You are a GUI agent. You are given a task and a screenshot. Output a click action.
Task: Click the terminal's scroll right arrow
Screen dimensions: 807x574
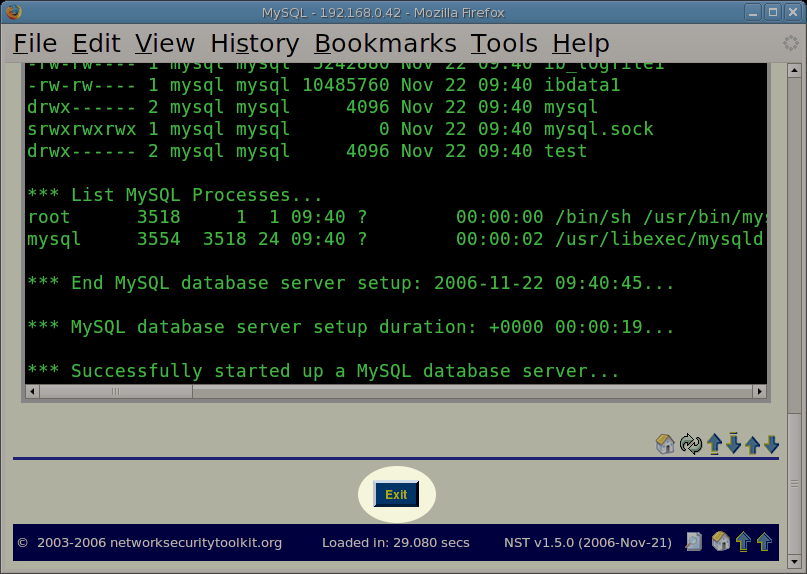760,392
